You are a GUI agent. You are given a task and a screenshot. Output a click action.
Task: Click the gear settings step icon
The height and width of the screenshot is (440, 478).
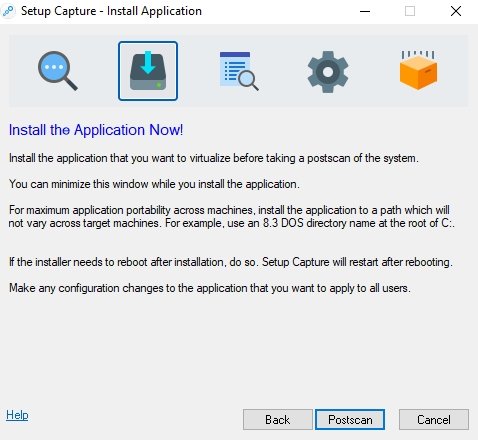(328, 71)
